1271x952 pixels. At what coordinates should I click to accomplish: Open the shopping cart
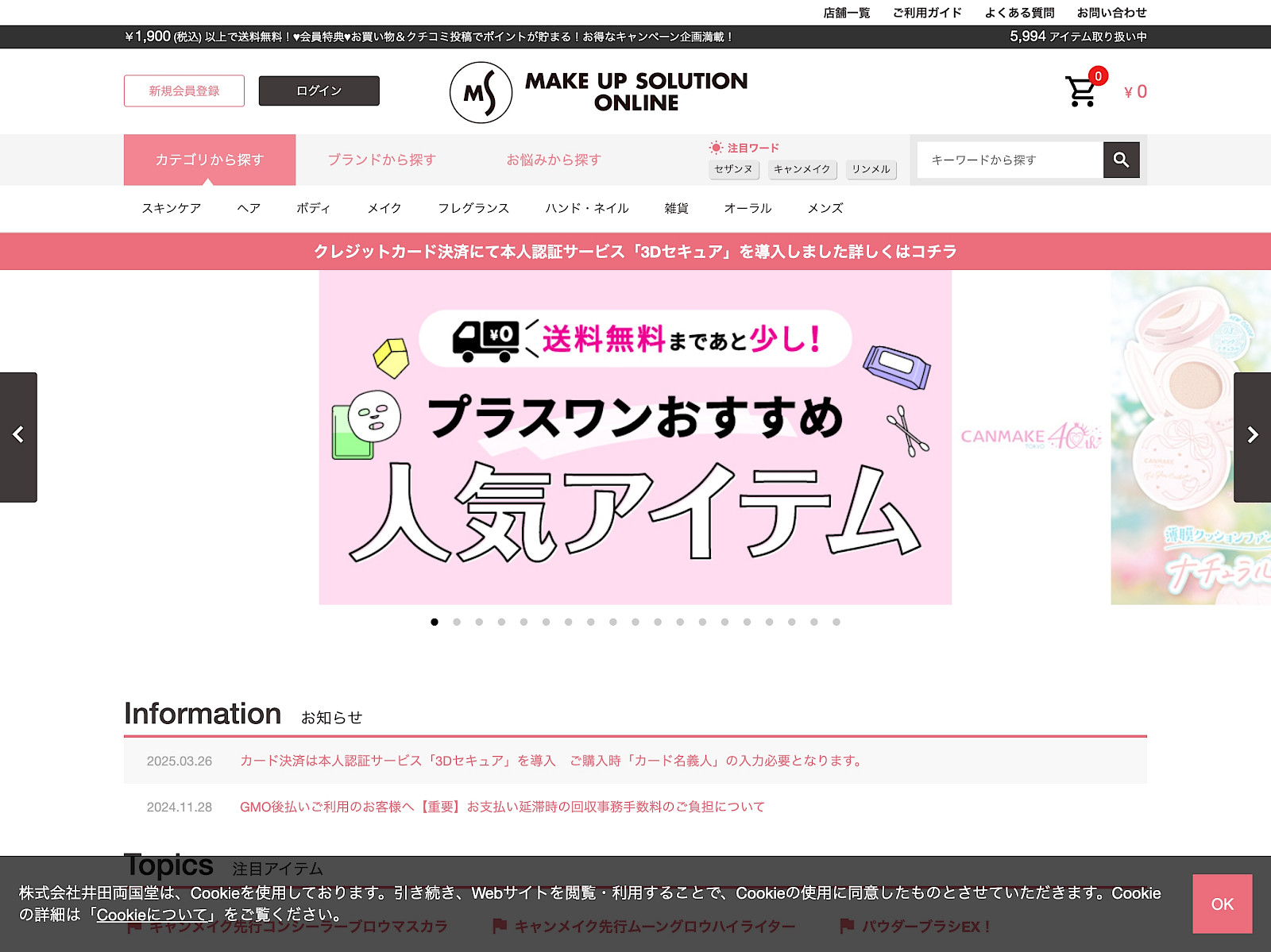1080,91
